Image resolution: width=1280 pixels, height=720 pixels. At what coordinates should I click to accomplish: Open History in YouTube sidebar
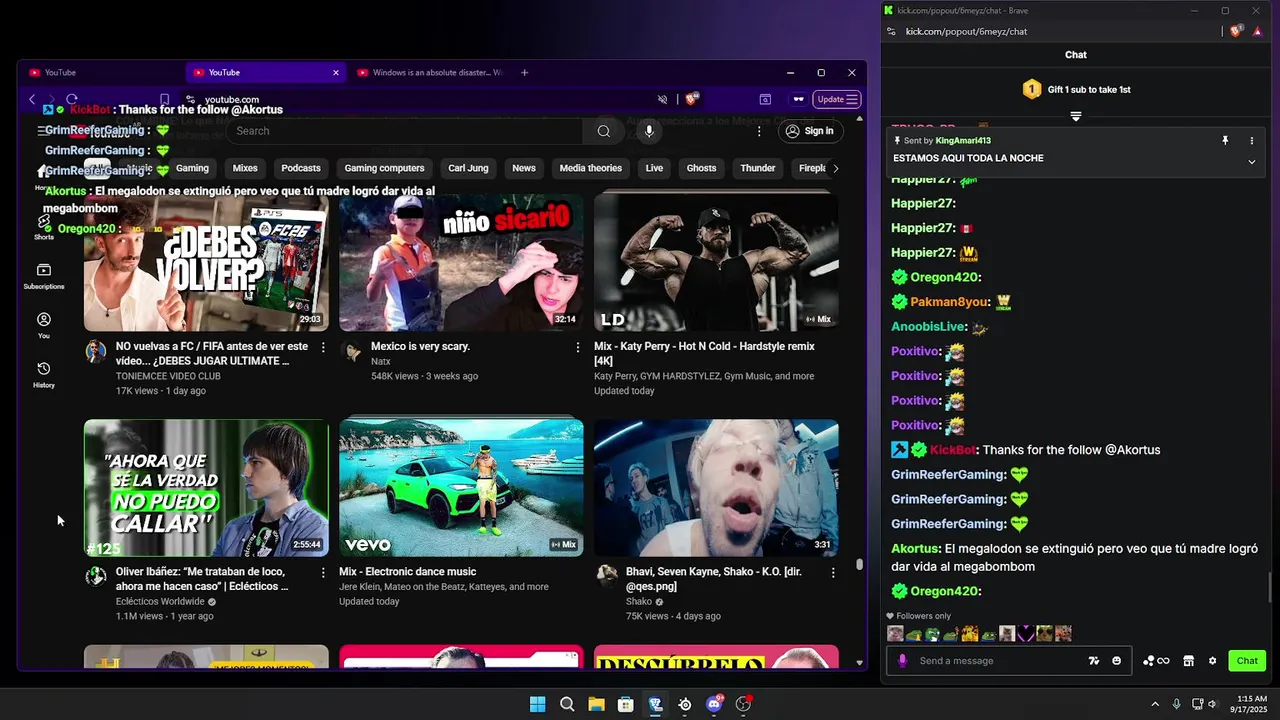tap(44, 374)
